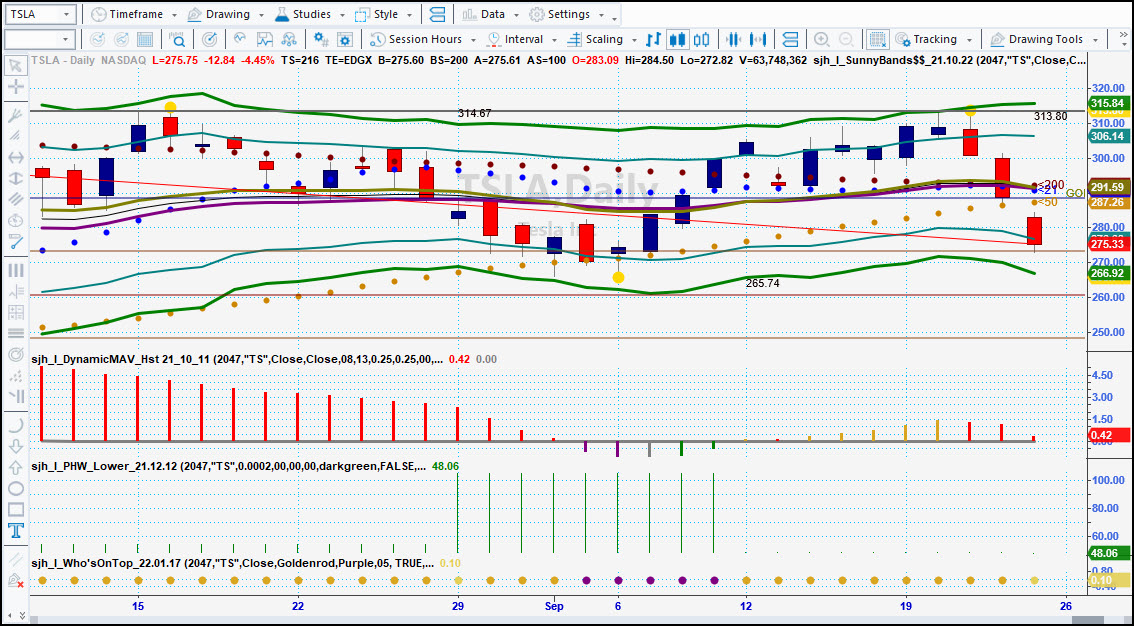
Task: Click the strategy chart icon
Action: [265, 39]
